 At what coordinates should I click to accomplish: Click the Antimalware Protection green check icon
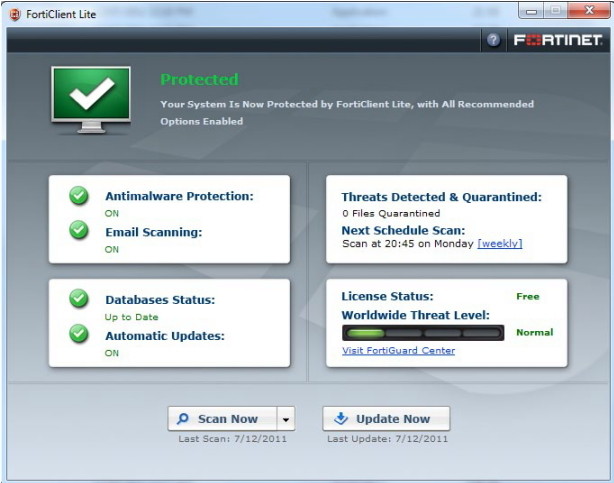(x=79, y=196)
